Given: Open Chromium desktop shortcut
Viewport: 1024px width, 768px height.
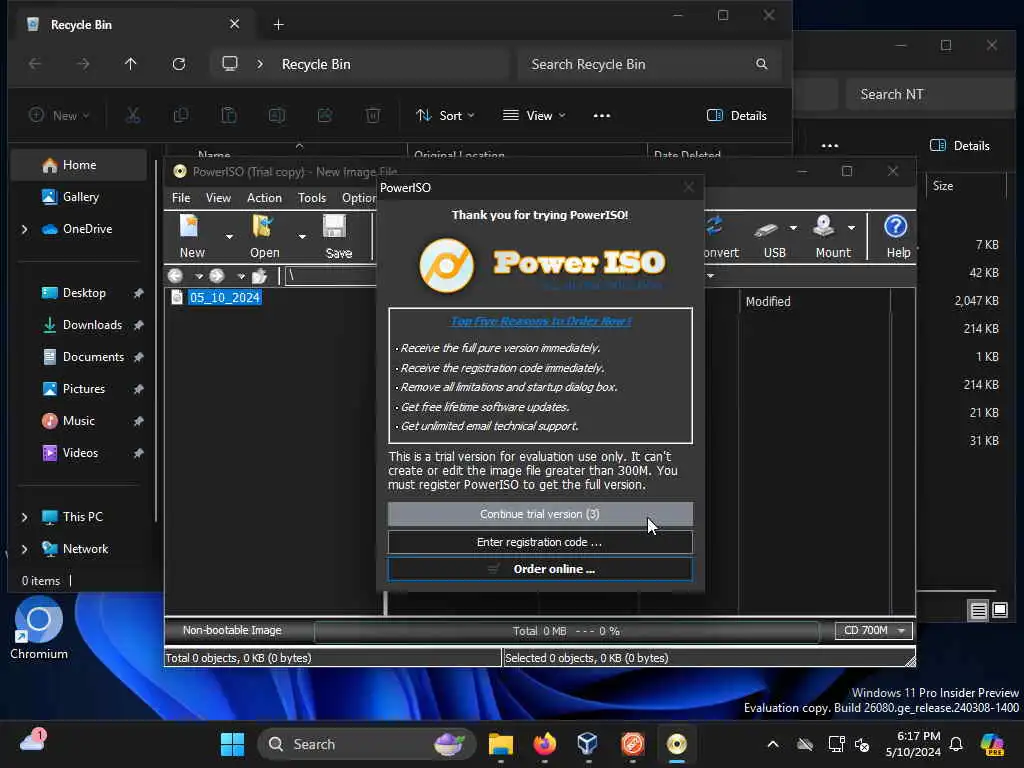Looking at the screenshot, I should [x=39, y=628].
